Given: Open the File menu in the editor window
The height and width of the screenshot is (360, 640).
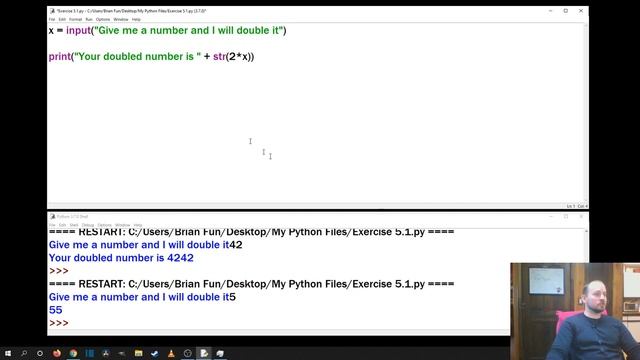Looking at the screenshot, I should click(x=52, y=19).
